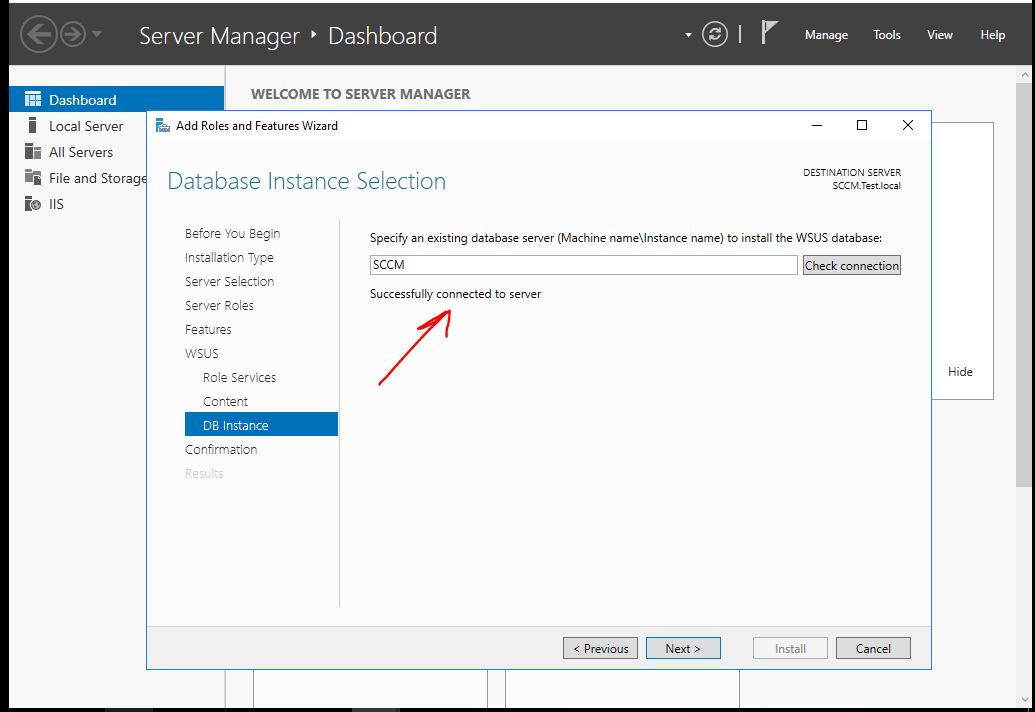The image size is (1035, 712).
Task: Click the 'Database Instance Selection' heading
Action: click(306, 181)
